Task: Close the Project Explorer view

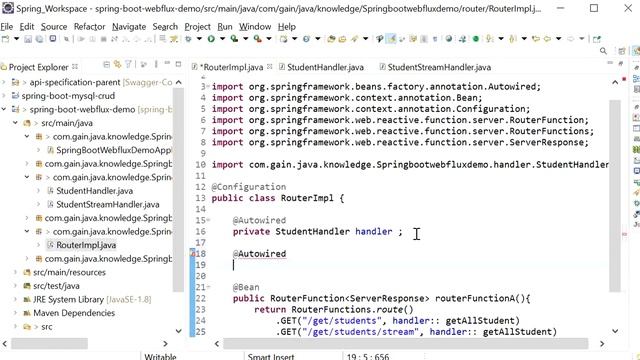Action: [x=75, y=66]
